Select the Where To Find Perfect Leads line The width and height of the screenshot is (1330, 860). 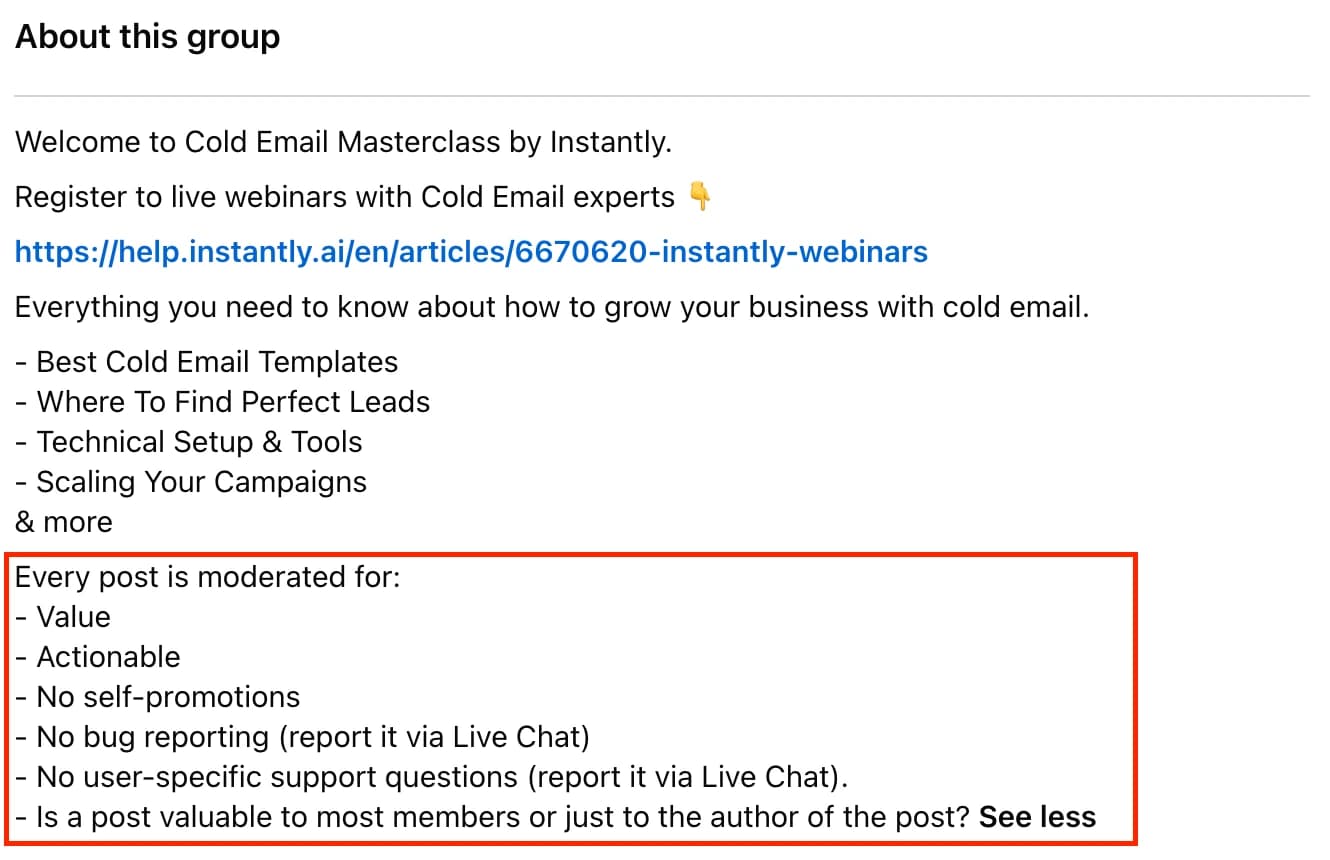[x=223, y=402]
